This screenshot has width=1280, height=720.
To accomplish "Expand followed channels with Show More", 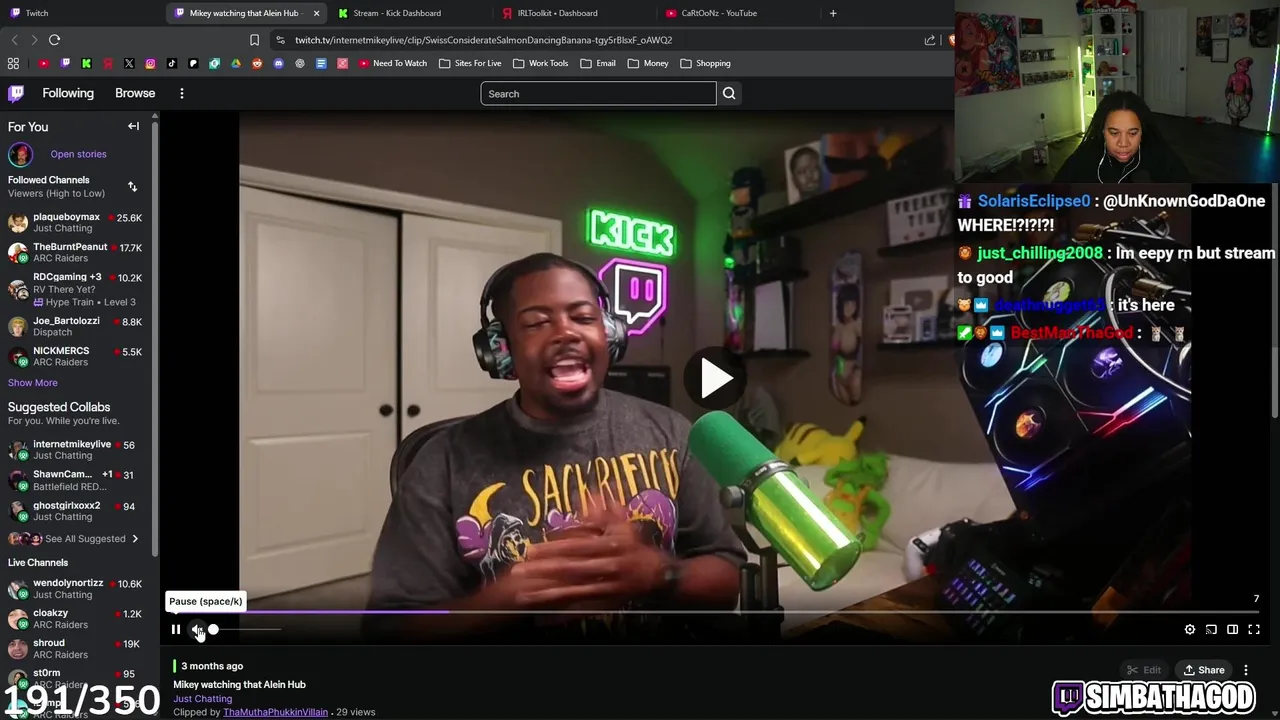I will 33,383.
